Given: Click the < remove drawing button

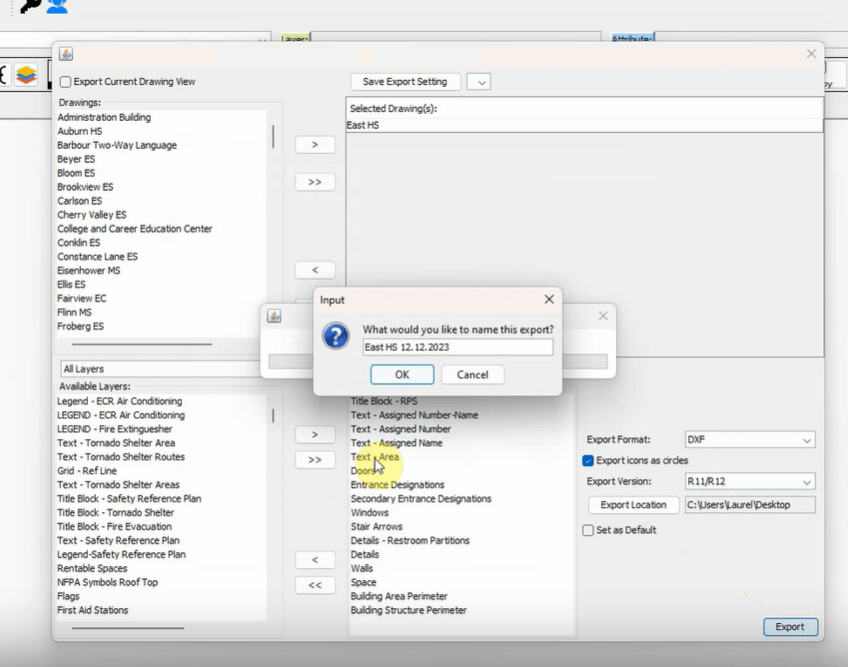Looking at the screenshot, I should click(x=315, y=269).
